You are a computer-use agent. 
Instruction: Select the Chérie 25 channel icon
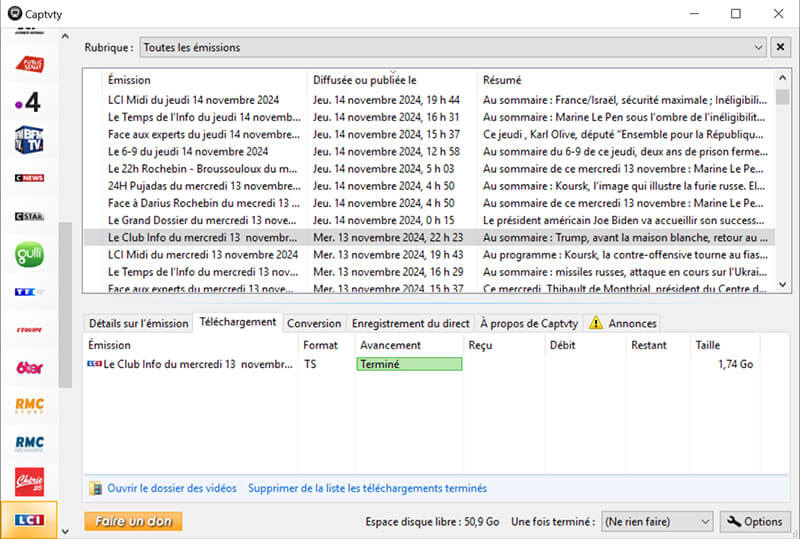coord(29,482)
